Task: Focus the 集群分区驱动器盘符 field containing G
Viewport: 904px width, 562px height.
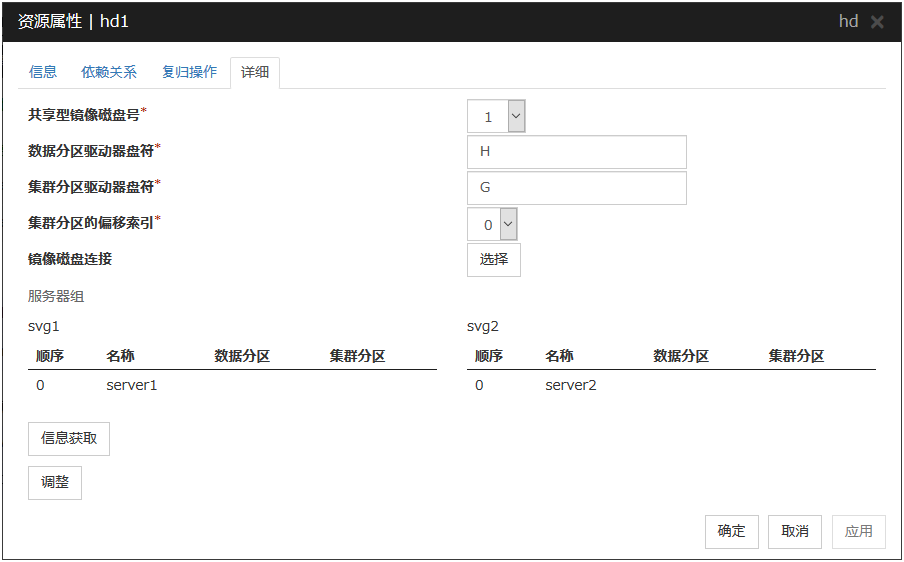Action: pyautogui.click(x=576, y=188)
